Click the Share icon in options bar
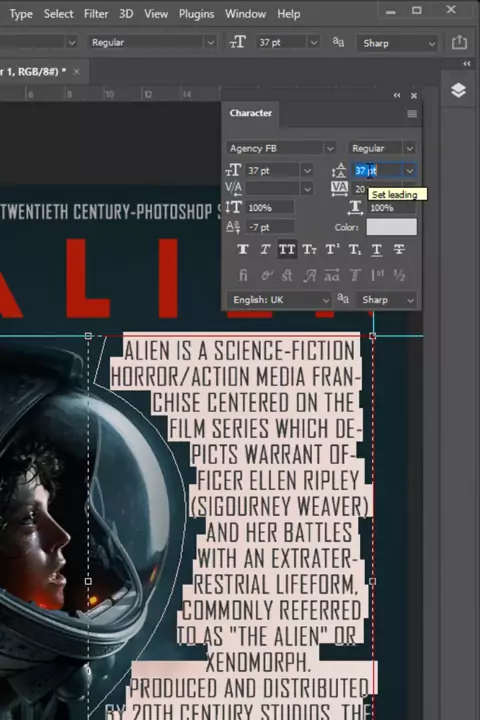This screenshot has width=480, height=720. tap(459, 42)
